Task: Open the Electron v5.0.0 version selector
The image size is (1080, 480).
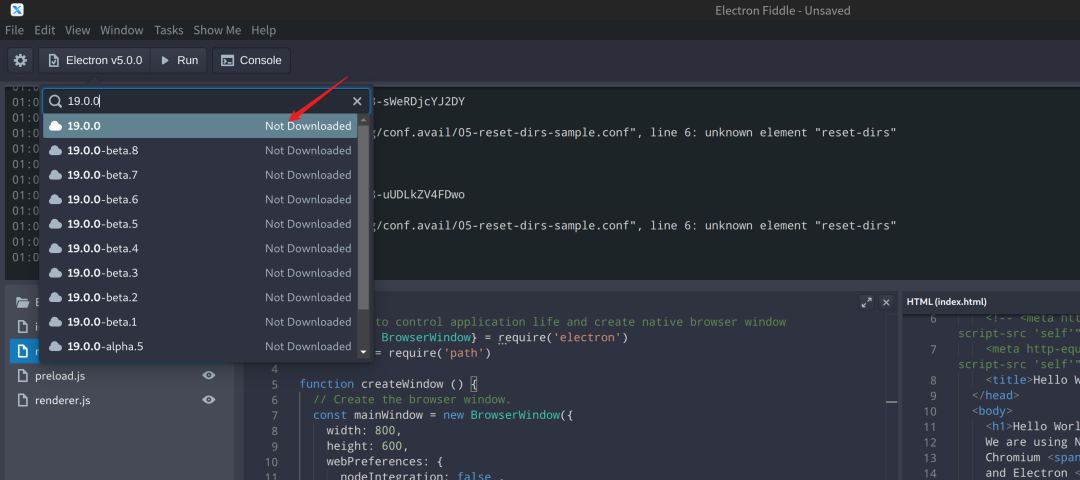Action: [95, 61]
